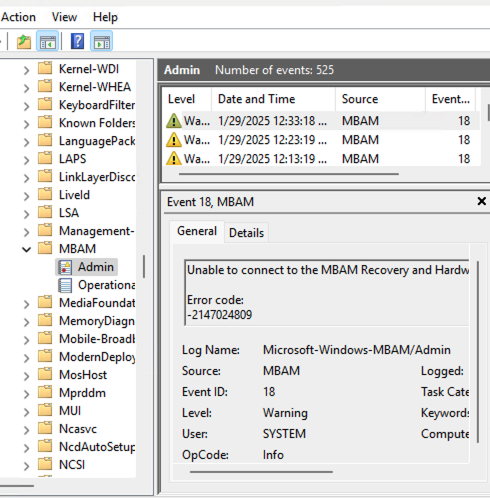490x498 pixels.
Task: Open the Action menu
Action: [18, 17]
